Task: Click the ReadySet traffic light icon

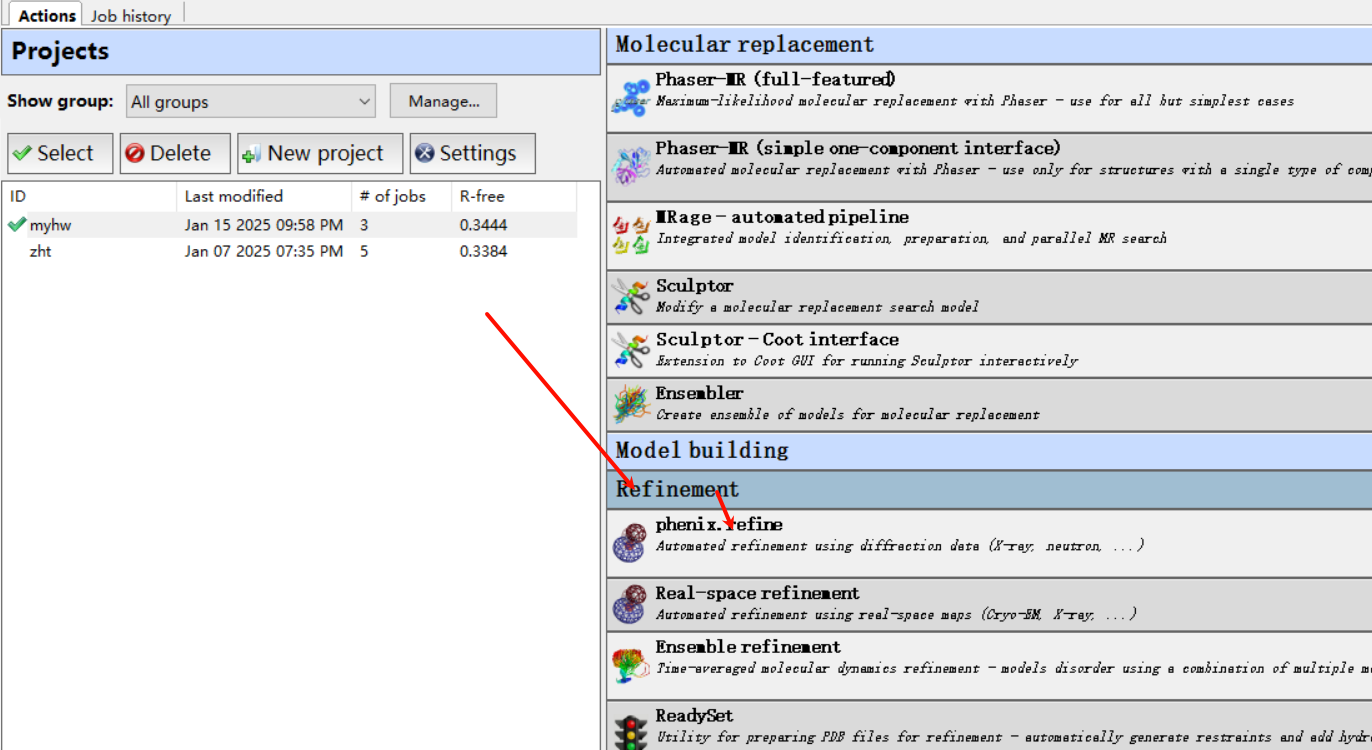Action: pos(630,732)
